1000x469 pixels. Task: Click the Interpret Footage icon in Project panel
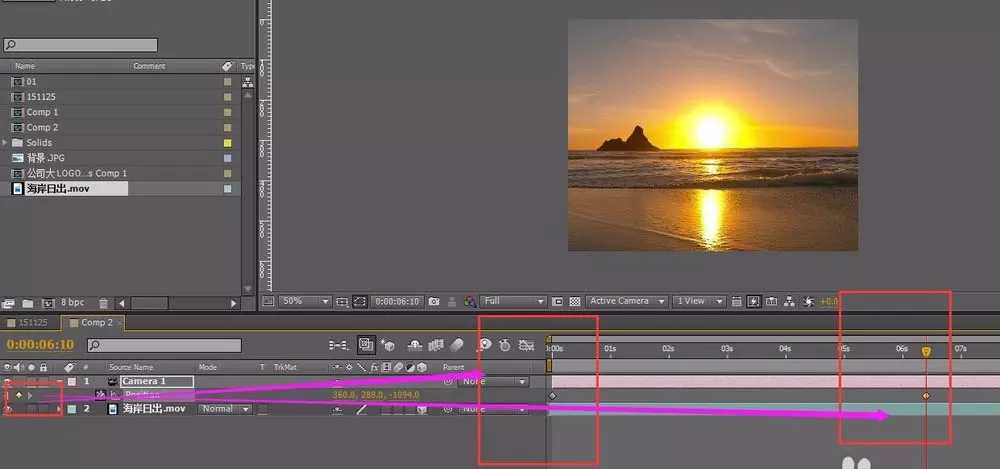[8, 304]
